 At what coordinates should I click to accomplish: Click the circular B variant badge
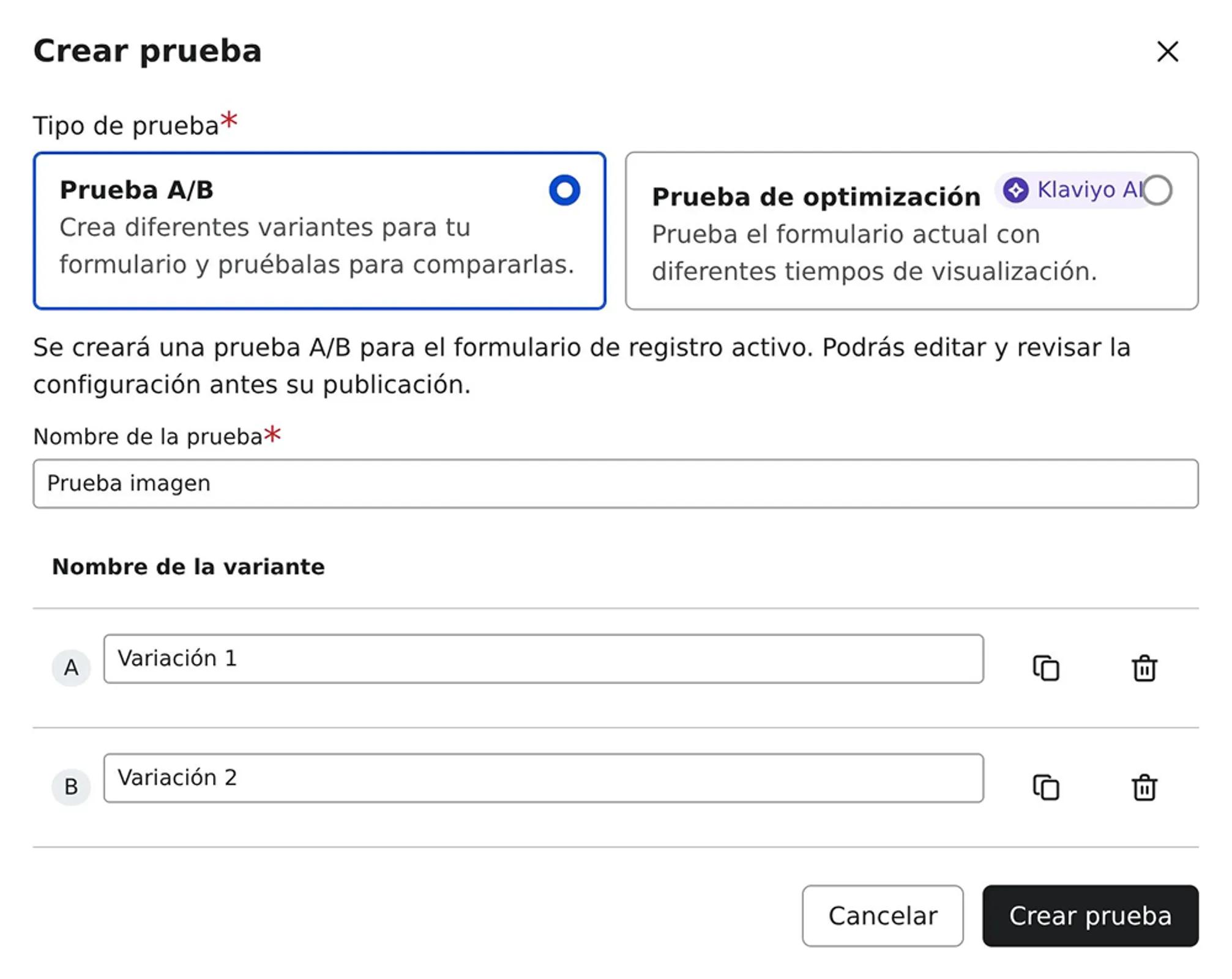point(71,787)
